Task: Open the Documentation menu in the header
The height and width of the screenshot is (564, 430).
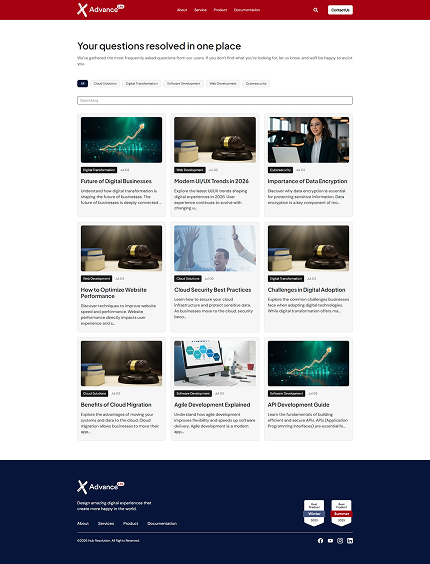Action: [247, 10]
